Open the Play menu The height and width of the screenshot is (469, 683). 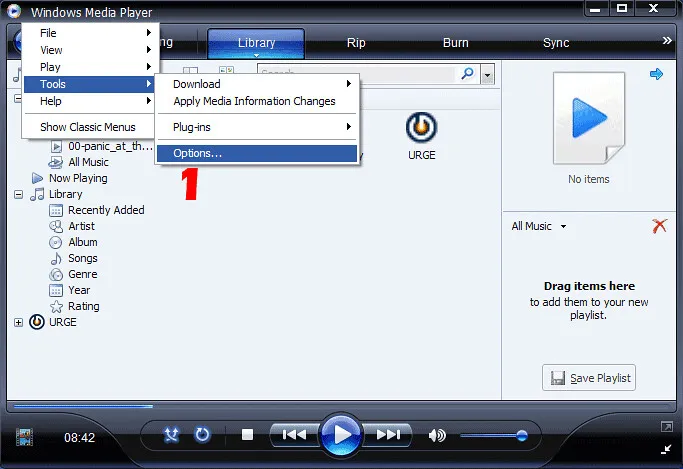(89, 67)
